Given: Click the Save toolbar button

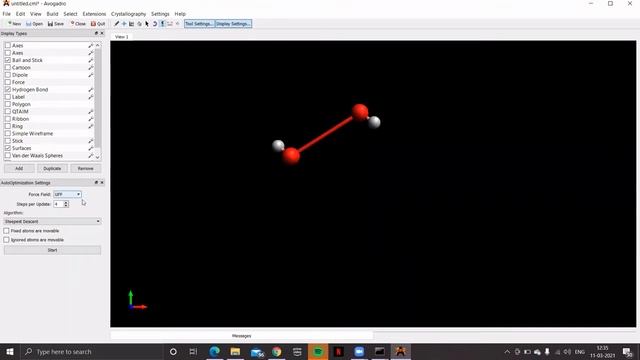Looking at the screenshot, I should (x=56, y=24).
